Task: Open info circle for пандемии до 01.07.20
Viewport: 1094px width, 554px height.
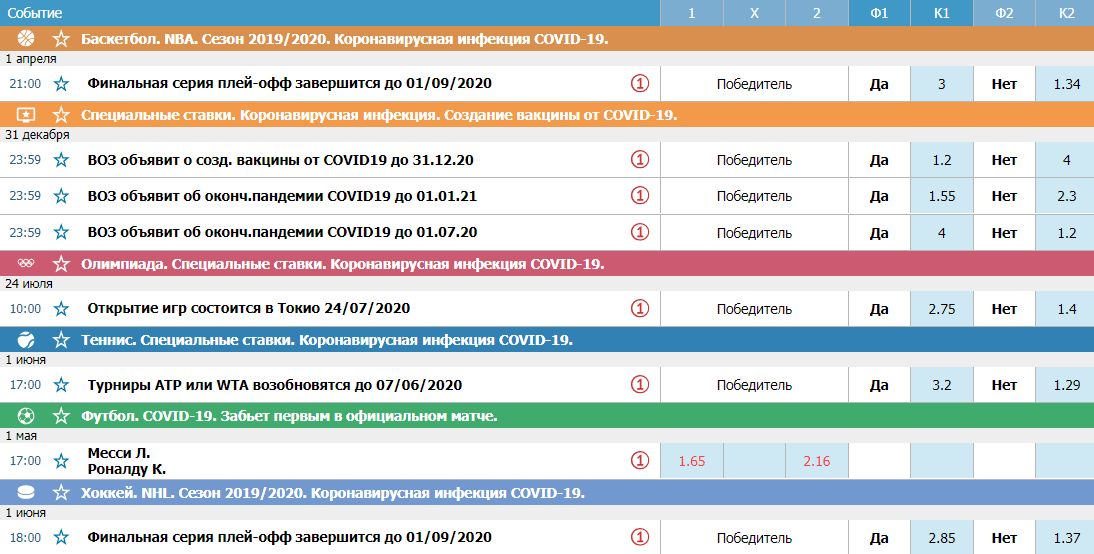Action: click(640, 232)
